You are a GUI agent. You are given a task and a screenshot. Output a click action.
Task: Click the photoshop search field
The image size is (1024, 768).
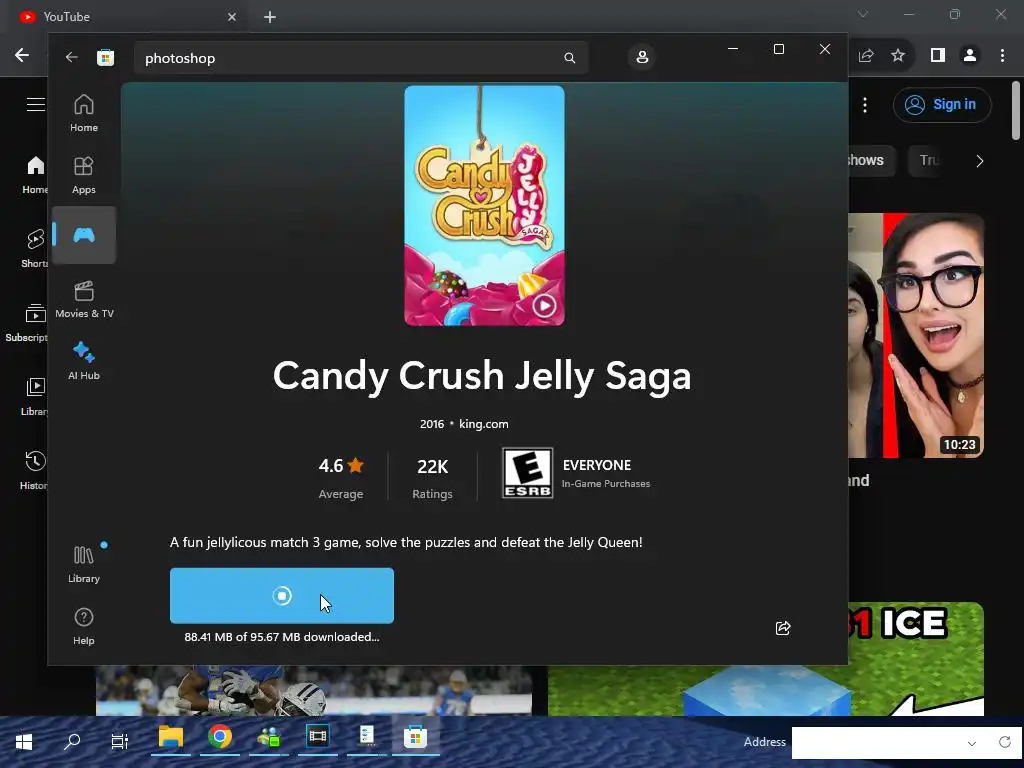[x=361, y=58]
